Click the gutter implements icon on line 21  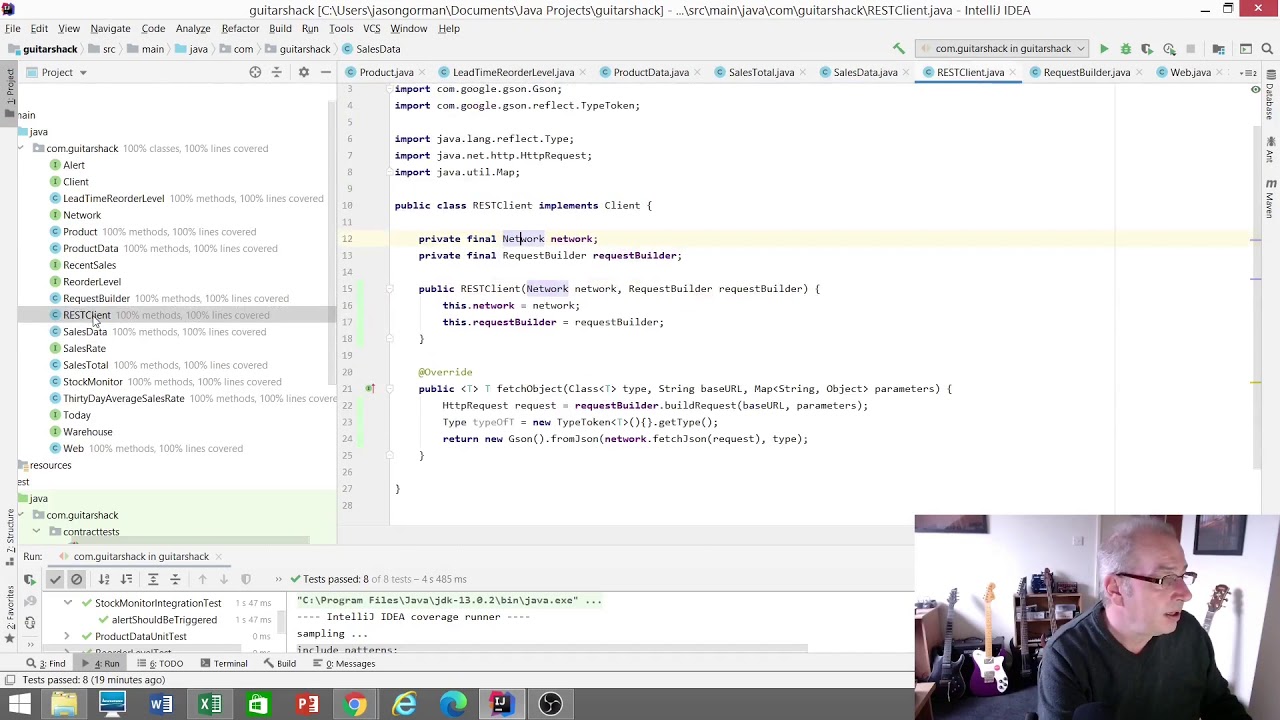tap(369, 389)
